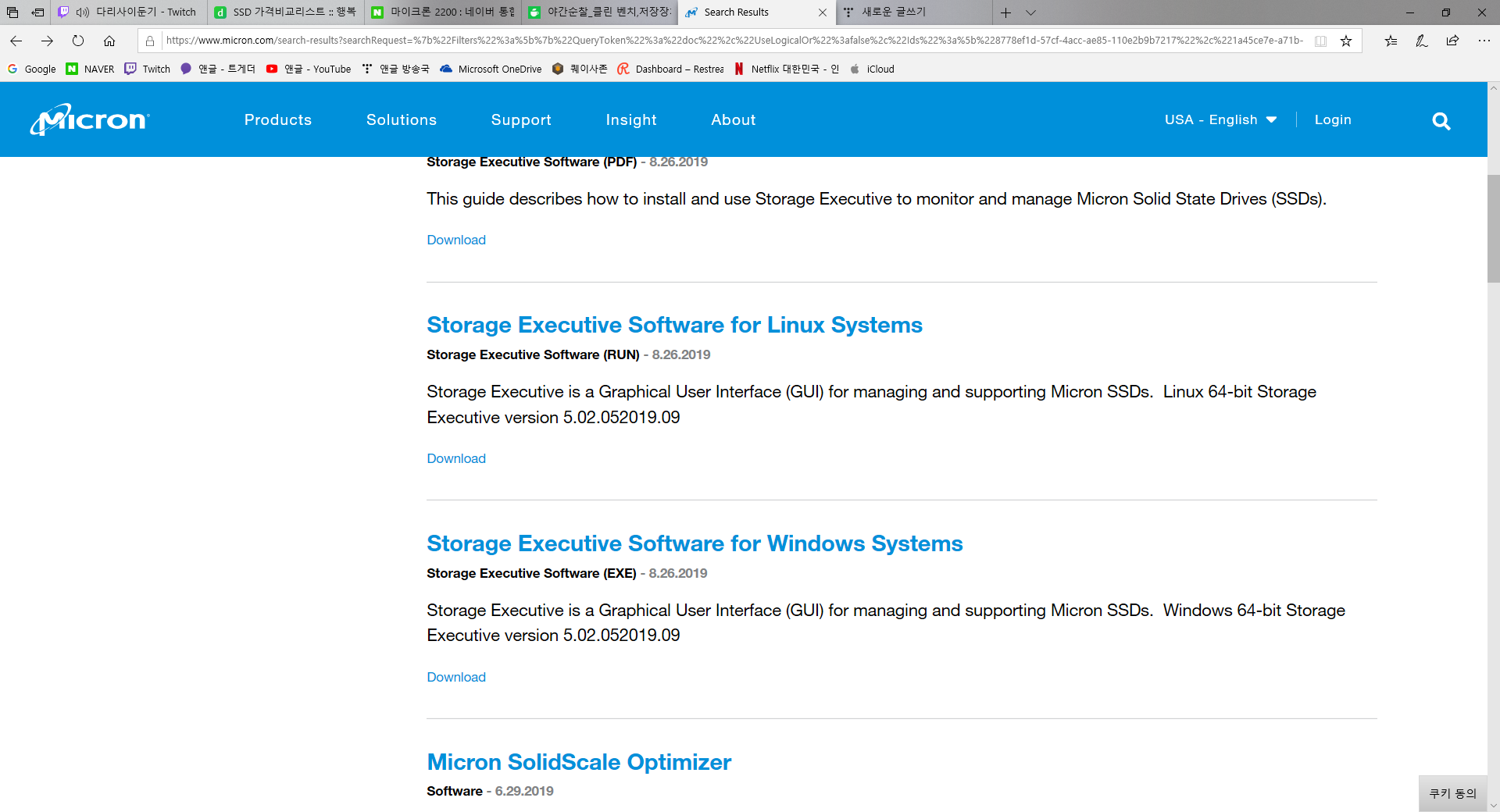Click the lock icon in address bar
This screenshot has height=812, width=1500.
point(150,41)
